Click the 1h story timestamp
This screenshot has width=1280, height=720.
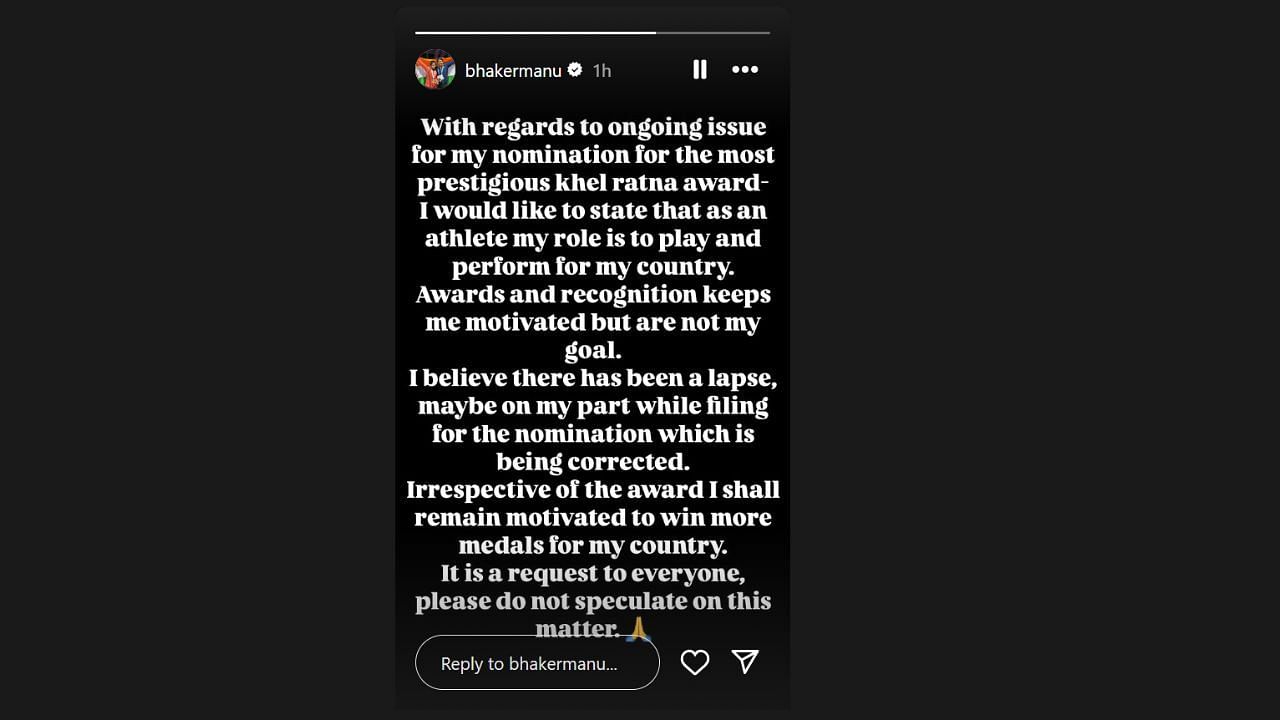point(601,70)
